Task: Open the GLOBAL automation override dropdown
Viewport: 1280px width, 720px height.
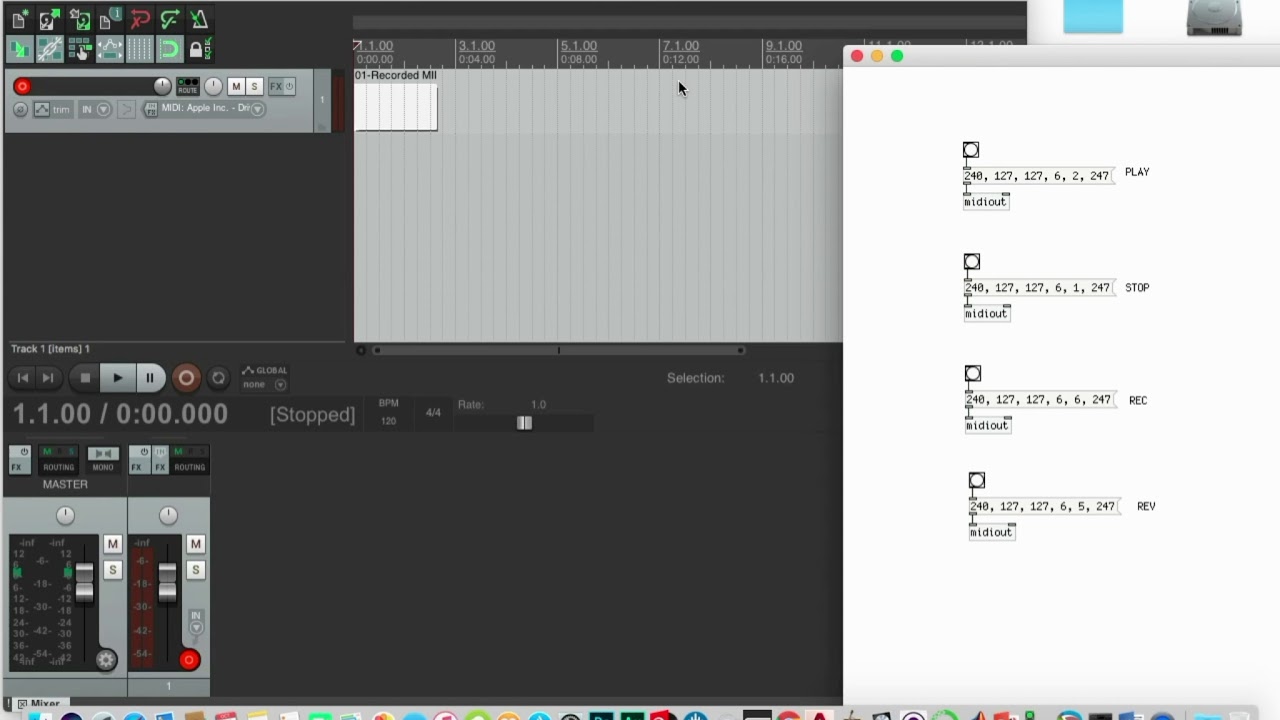Action: (264, 377)
